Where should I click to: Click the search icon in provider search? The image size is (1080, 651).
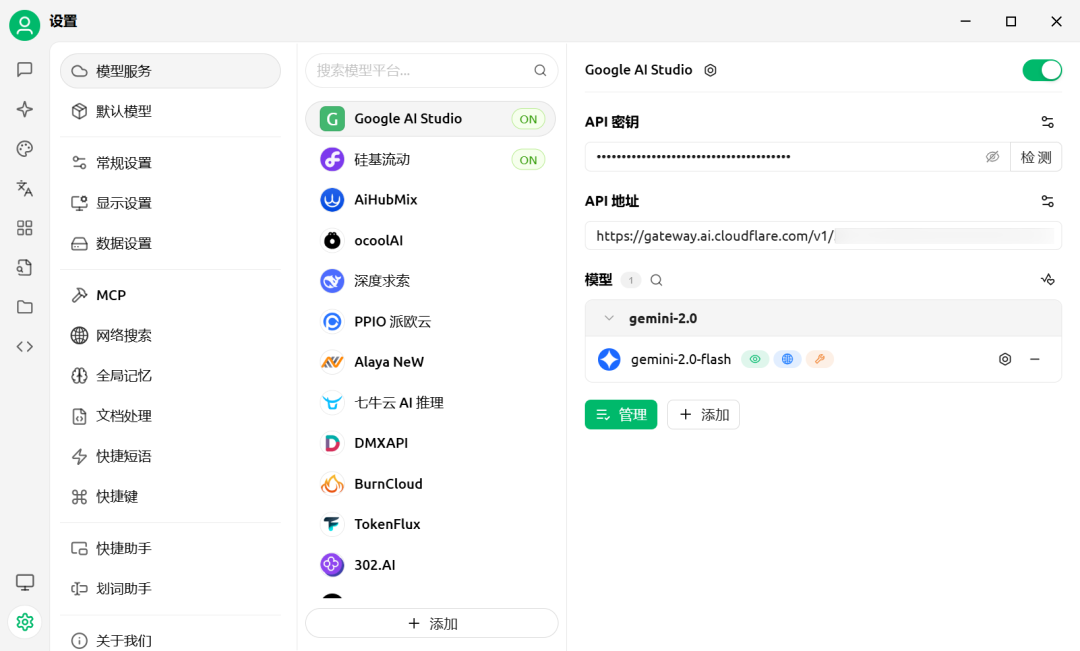[540, 70]
